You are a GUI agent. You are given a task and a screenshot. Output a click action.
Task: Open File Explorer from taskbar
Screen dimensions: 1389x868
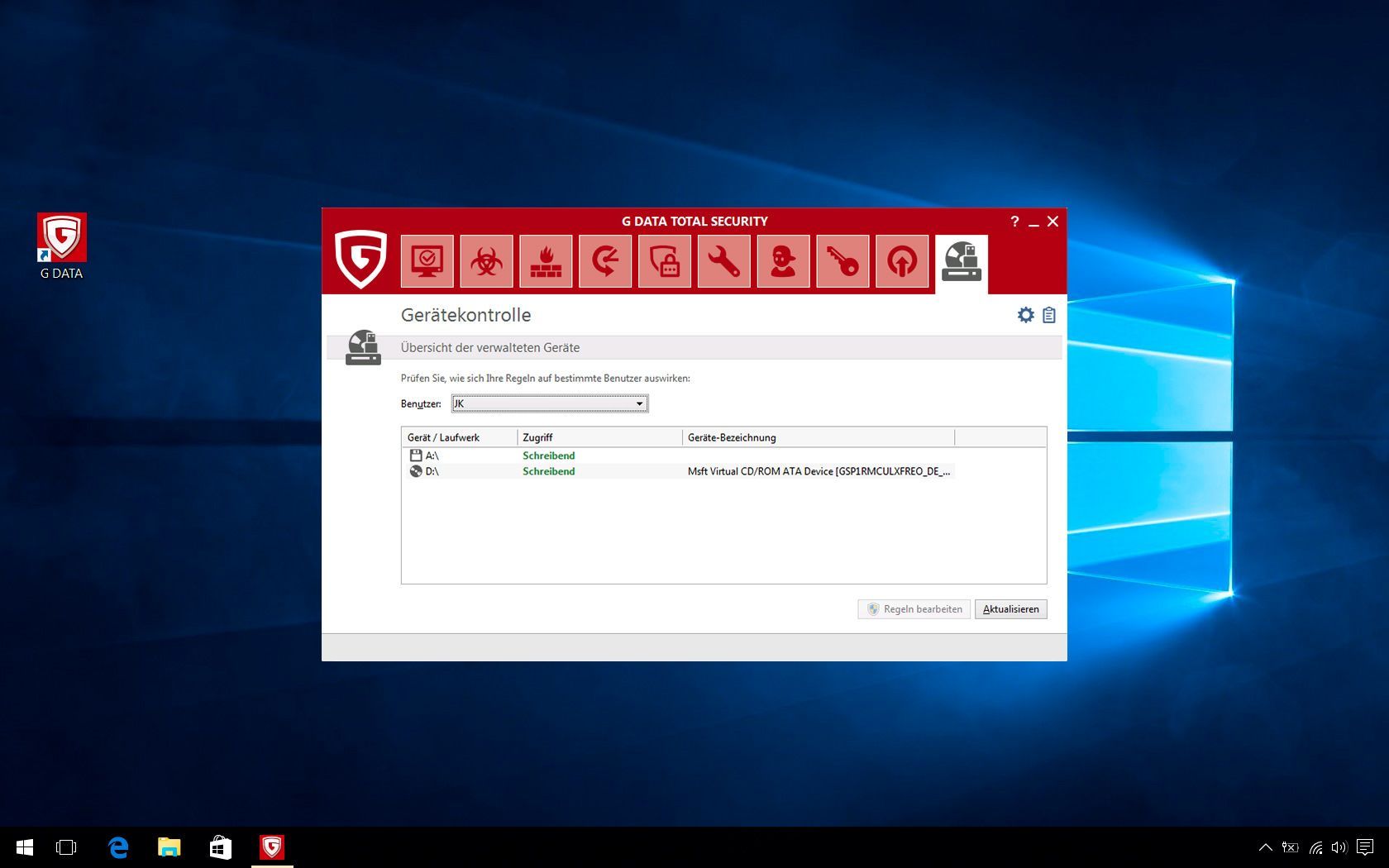(169, 847)
